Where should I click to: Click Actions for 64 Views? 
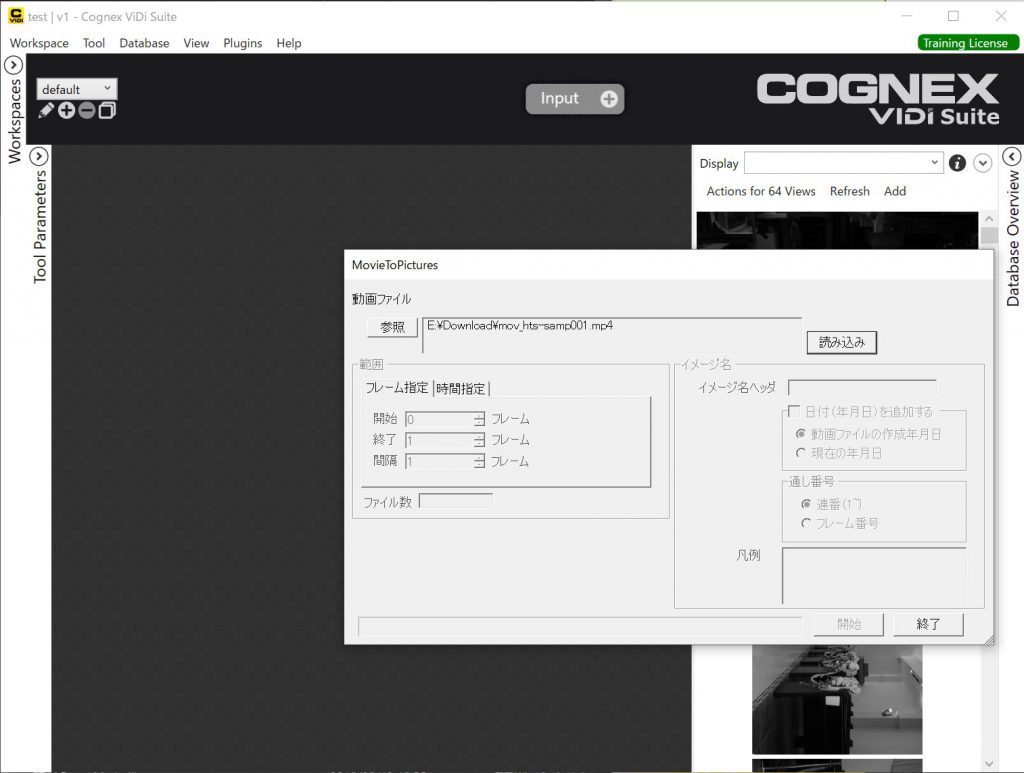click(761, 191)
